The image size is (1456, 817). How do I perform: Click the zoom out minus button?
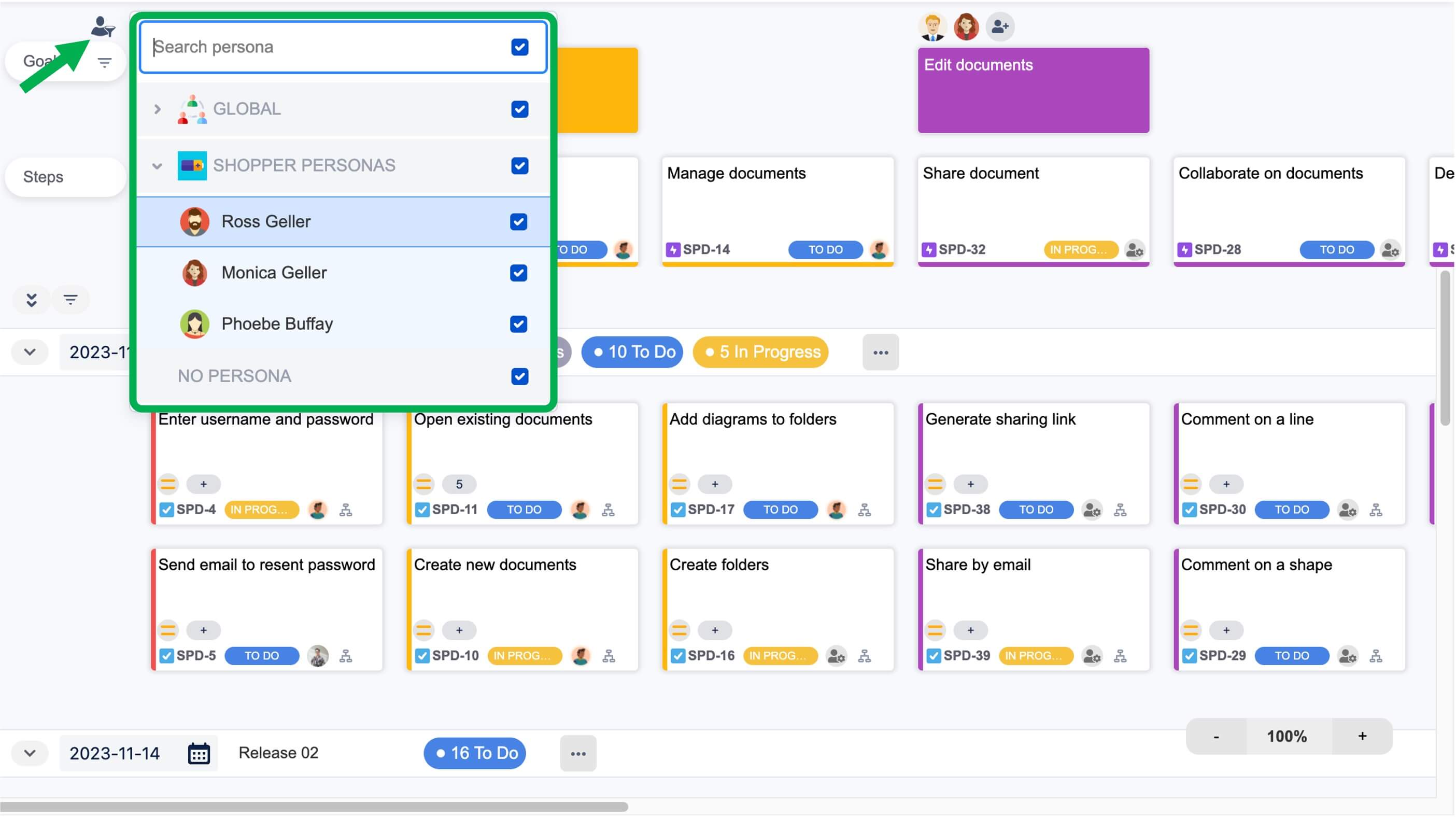pyautogui.click(x=1217, y=737)
